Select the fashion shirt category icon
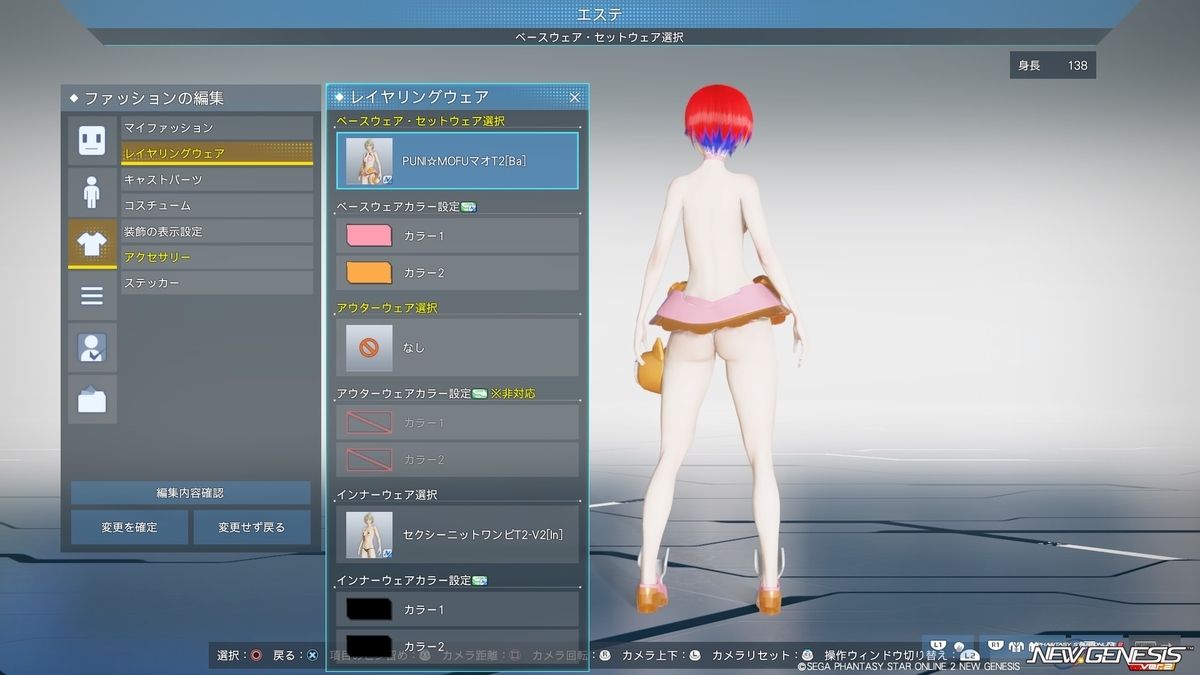Viewport: 1200px width, 675px height. pos(92,244)
